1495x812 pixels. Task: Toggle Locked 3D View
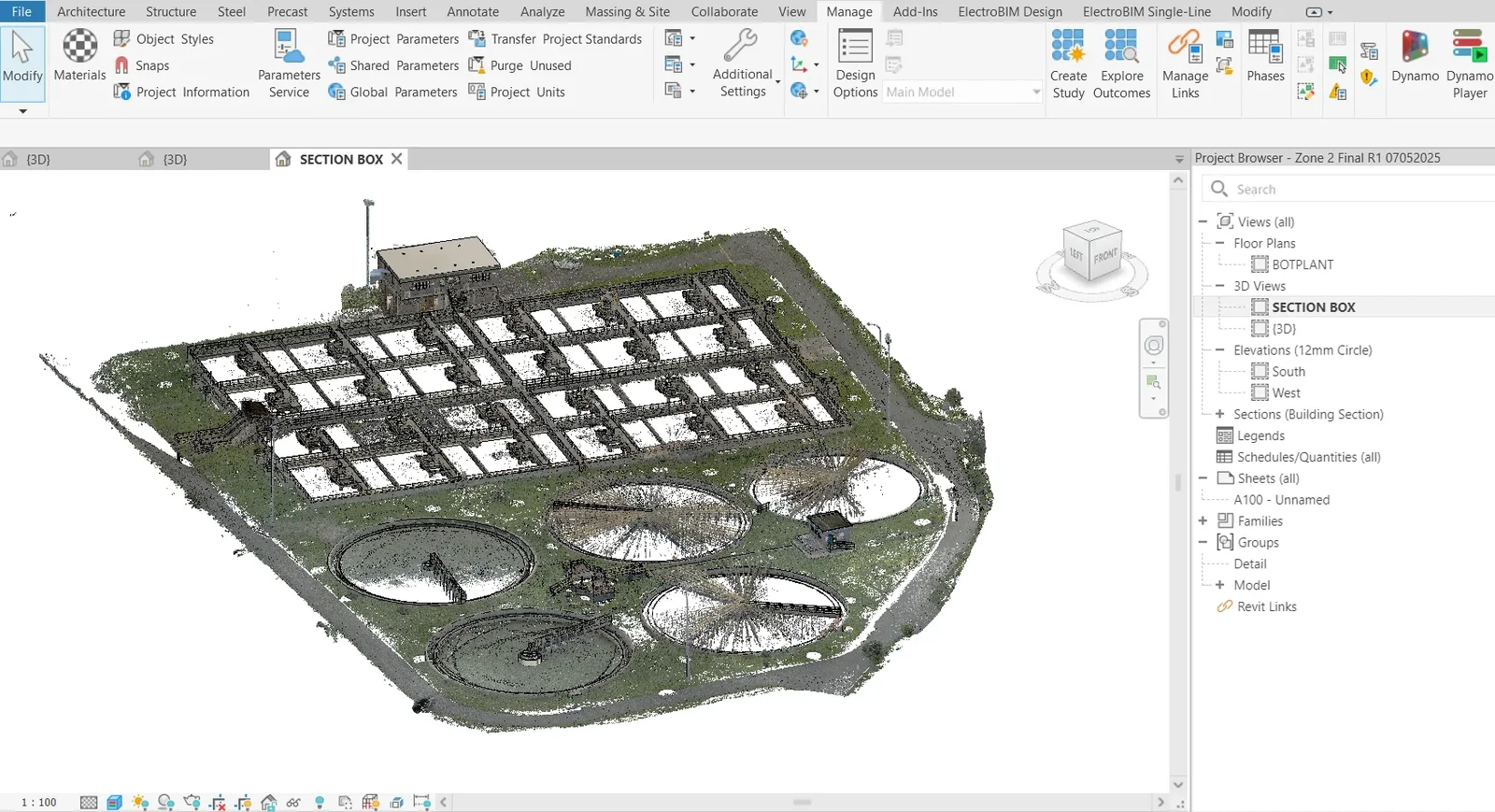tap(269, 803)
